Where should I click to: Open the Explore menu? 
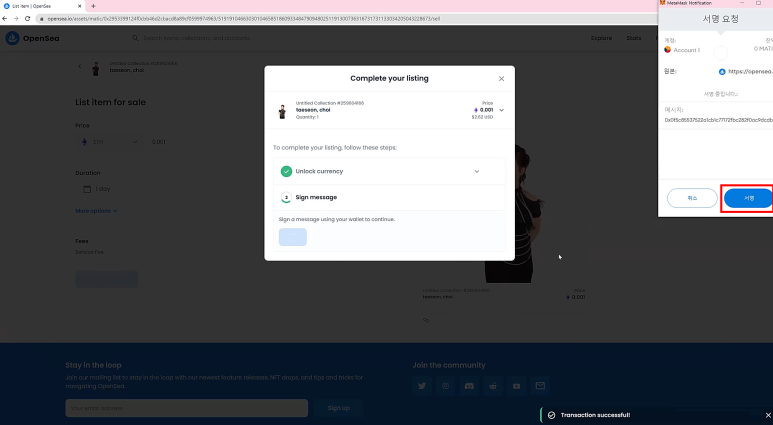click(601, 38)
